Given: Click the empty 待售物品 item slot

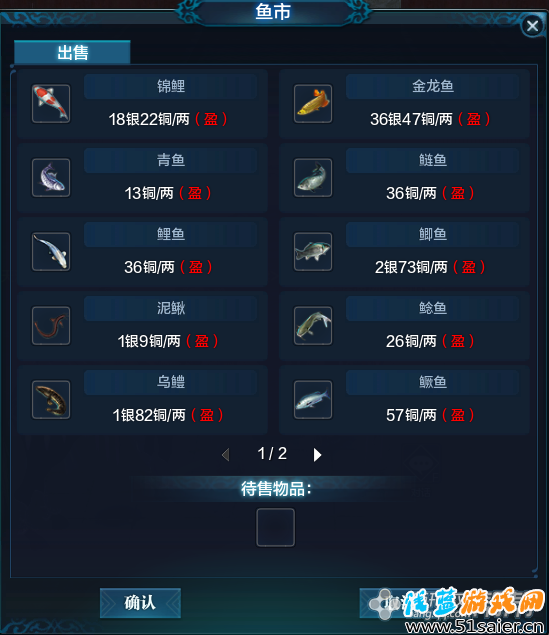Looking at the screenshot, I should tap(276, 527).
